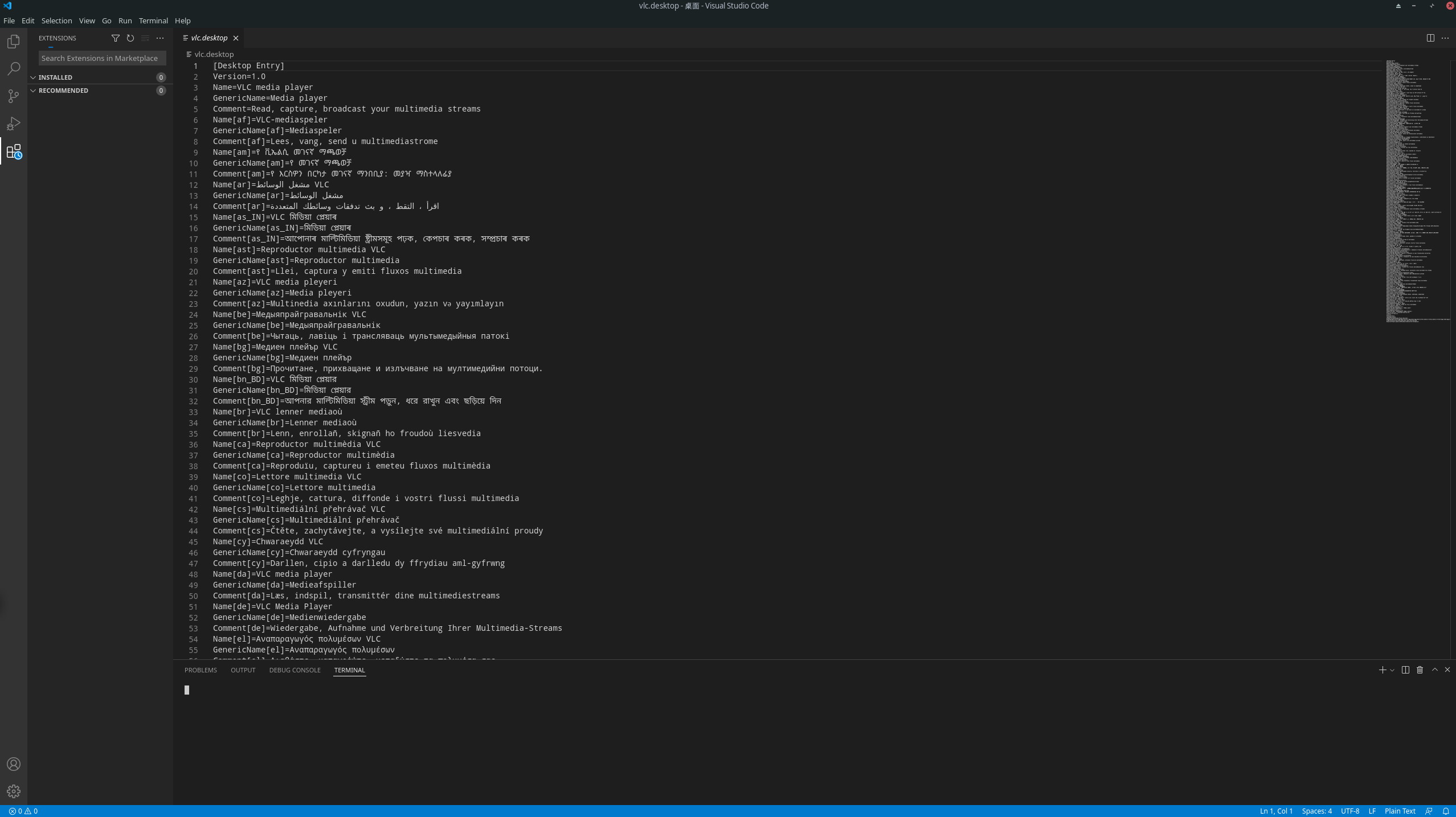The height and width of the screenshot is (817, 1456).
Task: Open the Run and Debug view
Action: (14, 124)
